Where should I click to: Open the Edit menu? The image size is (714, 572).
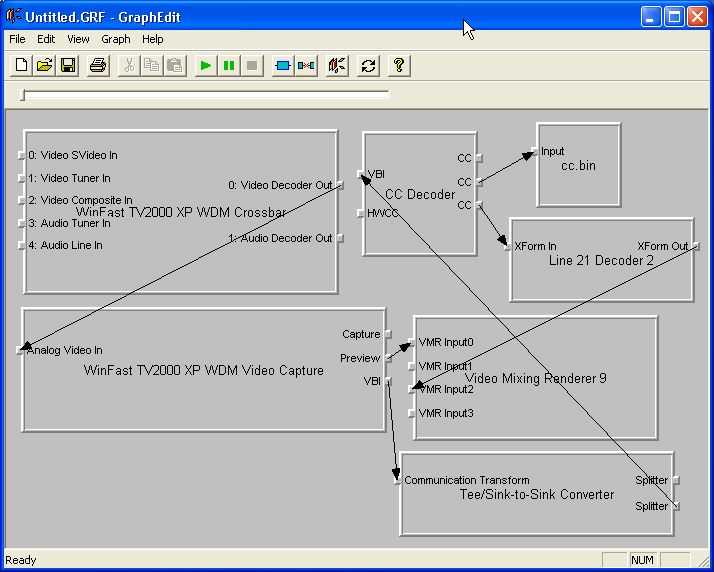pyautogui.click(x=46, y=39)
